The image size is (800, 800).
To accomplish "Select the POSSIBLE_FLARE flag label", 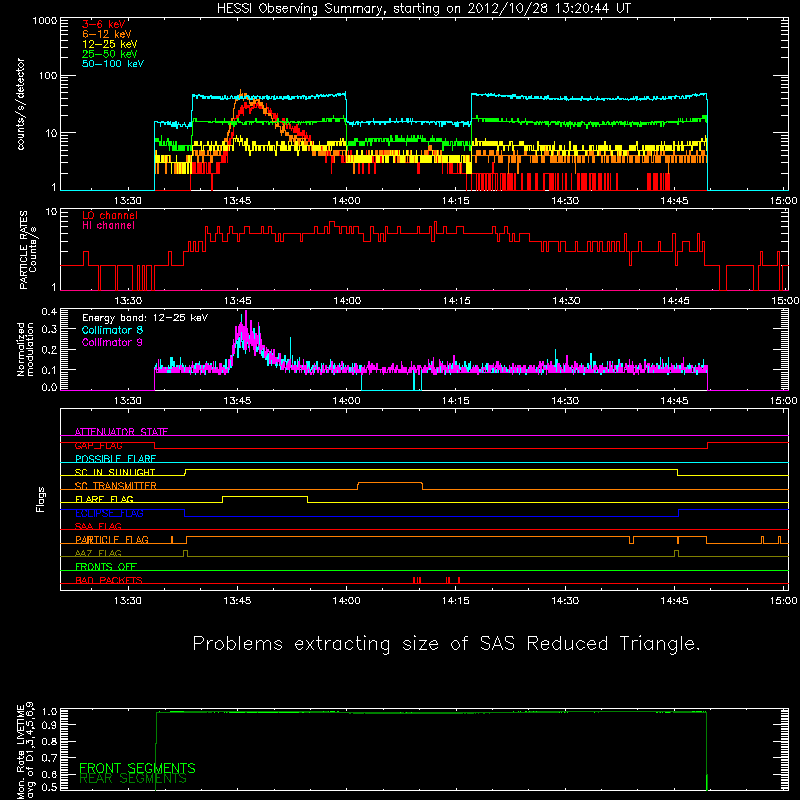I will point(115,459).
